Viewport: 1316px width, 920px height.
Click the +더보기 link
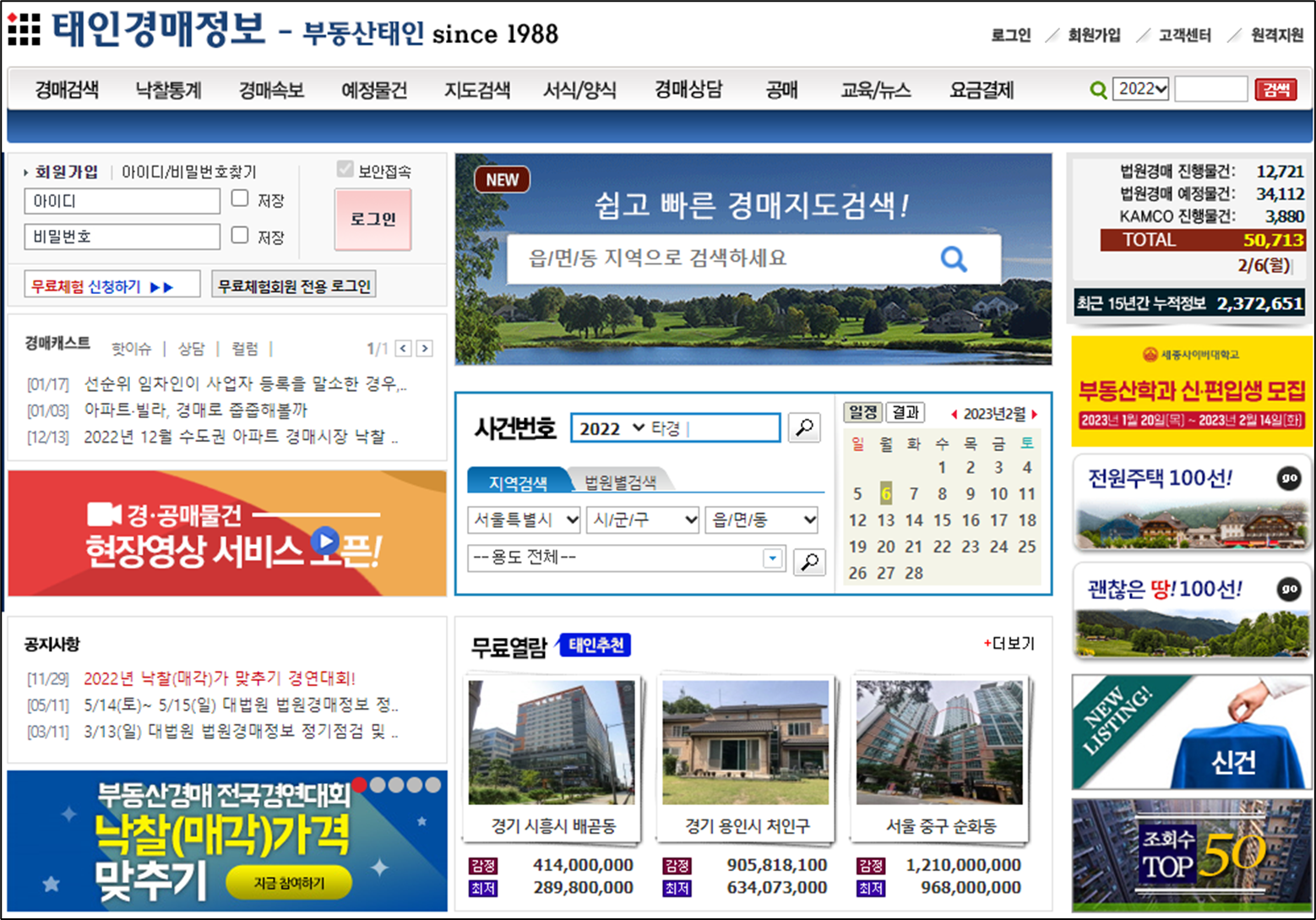tap(1009, 644)
